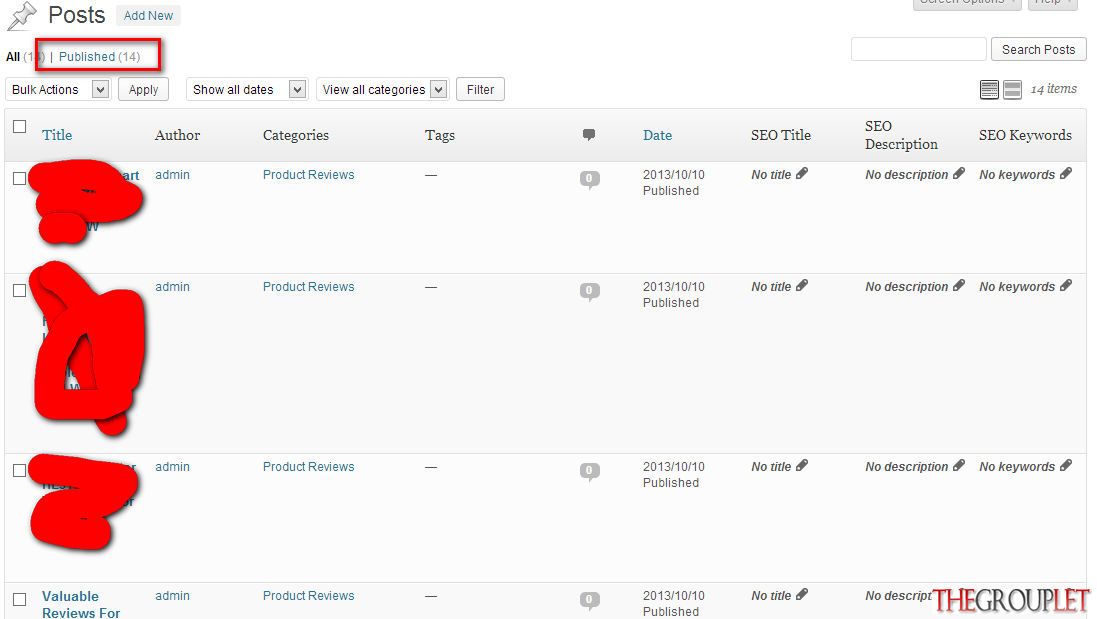Image resolution: width=1097 pixels, height=619 pixels.
Task: Edit SEO keywords pencil in third post row
Action: tap(1066, 465)
